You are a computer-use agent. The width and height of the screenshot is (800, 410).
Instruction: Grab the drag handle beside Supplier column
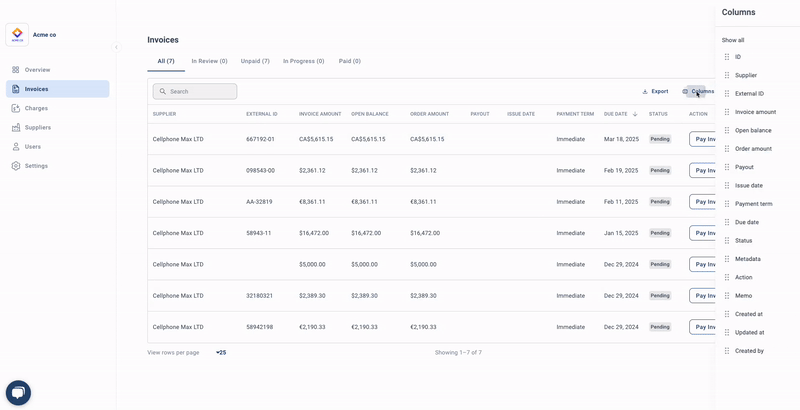pyautogui.click(x=727, y=75)
